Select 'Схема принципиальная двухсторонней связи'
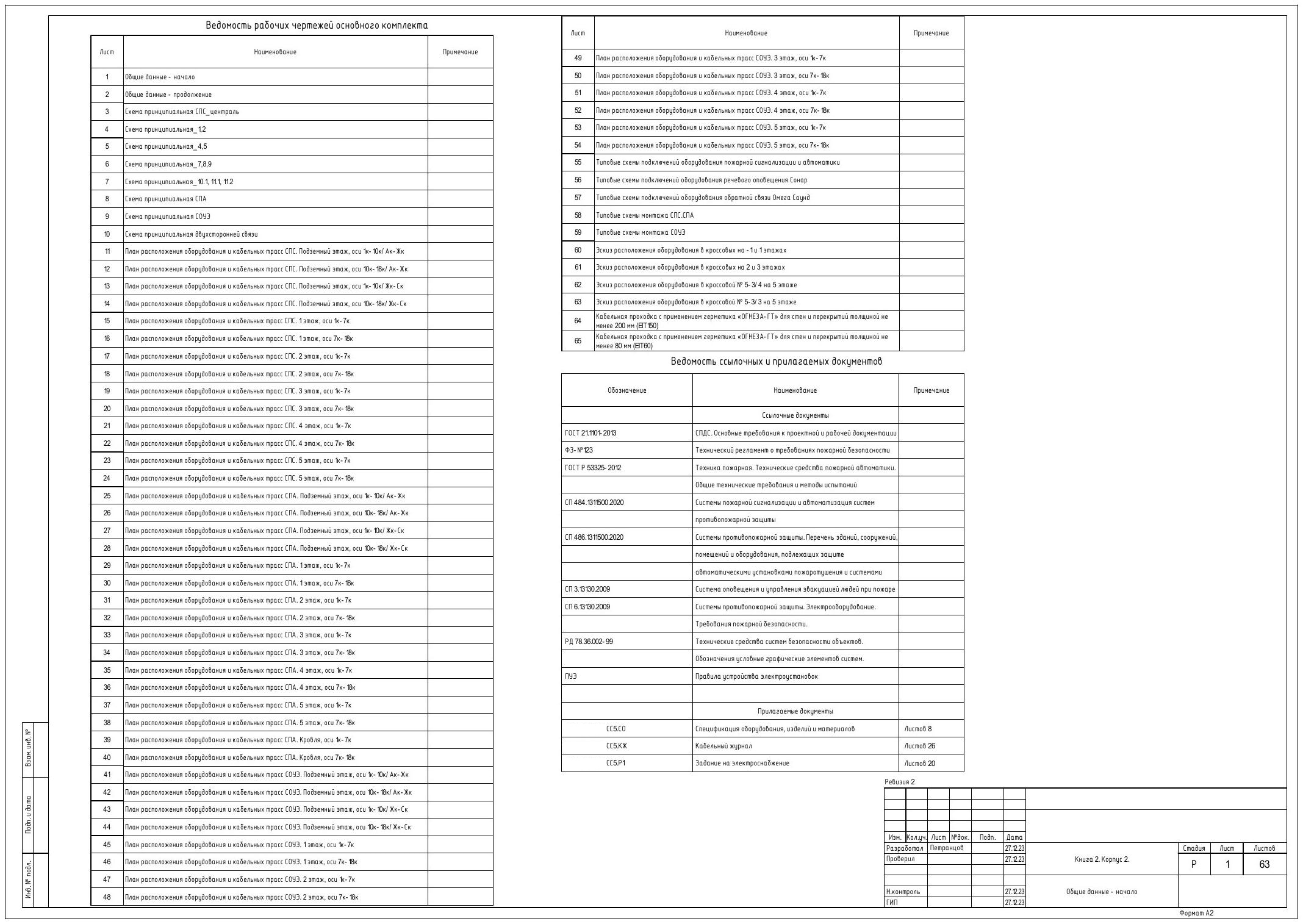 [x=292, y=234]
